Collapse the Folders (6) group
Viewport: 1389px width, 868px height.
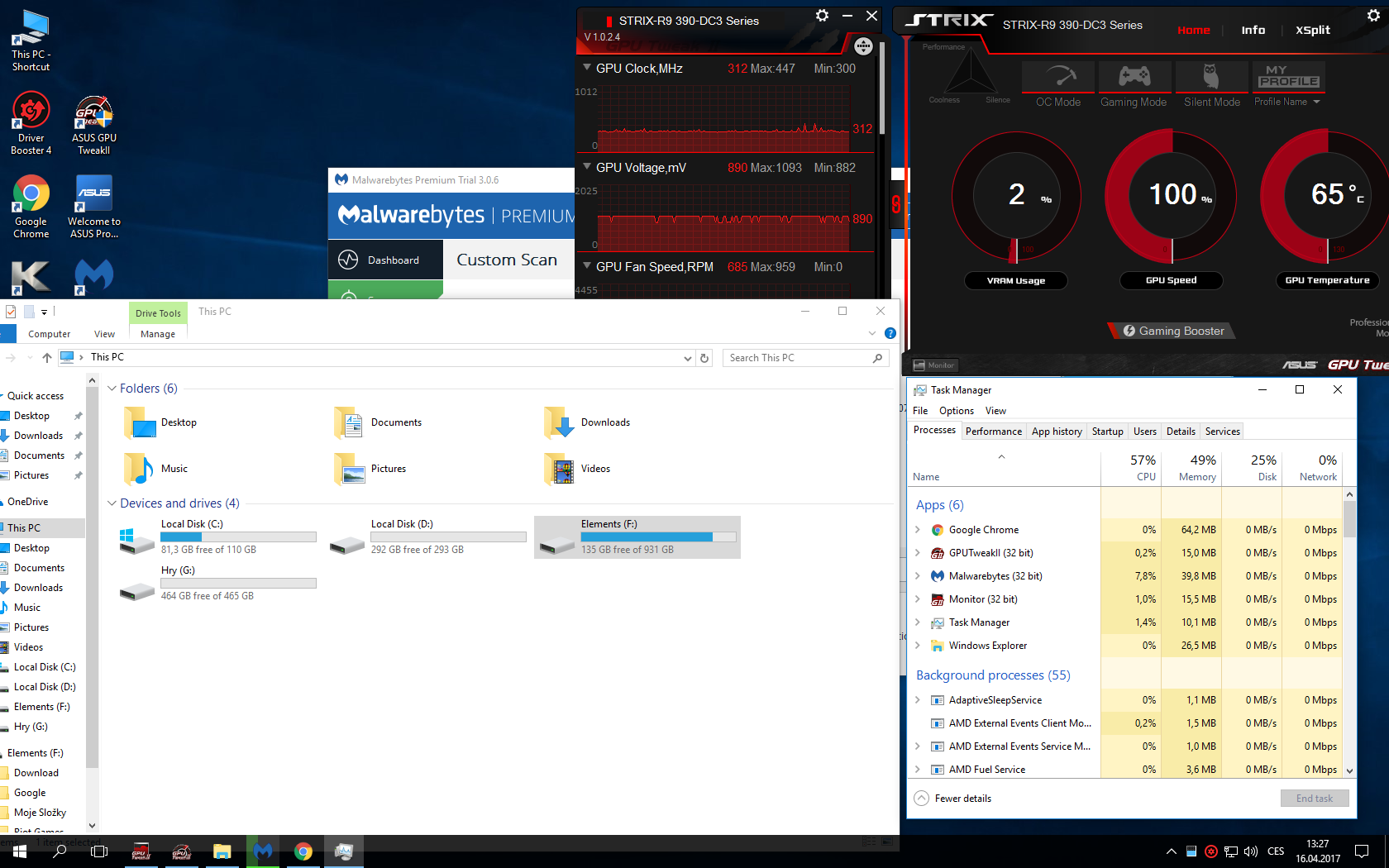[112, 389]
